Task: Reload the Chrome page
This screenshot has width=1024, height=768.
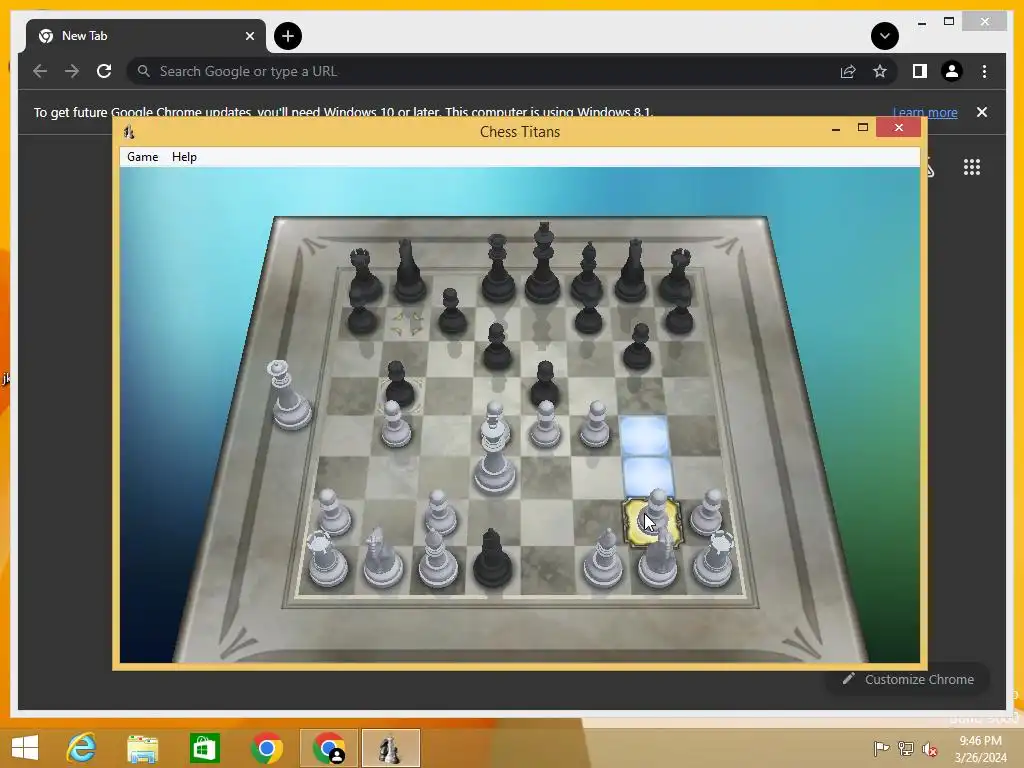Action: pos(104,71)
